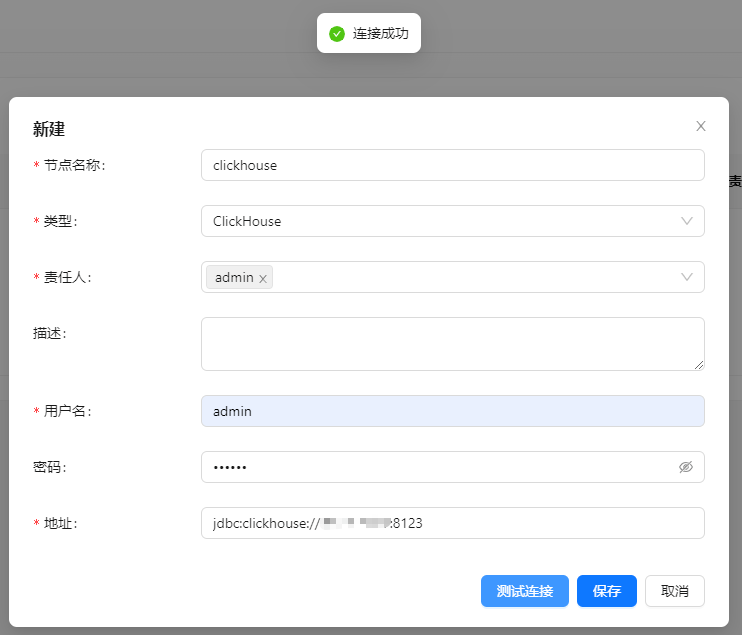
Task: Click the resize handle of 描述 textarea
Action: (699, 365)
